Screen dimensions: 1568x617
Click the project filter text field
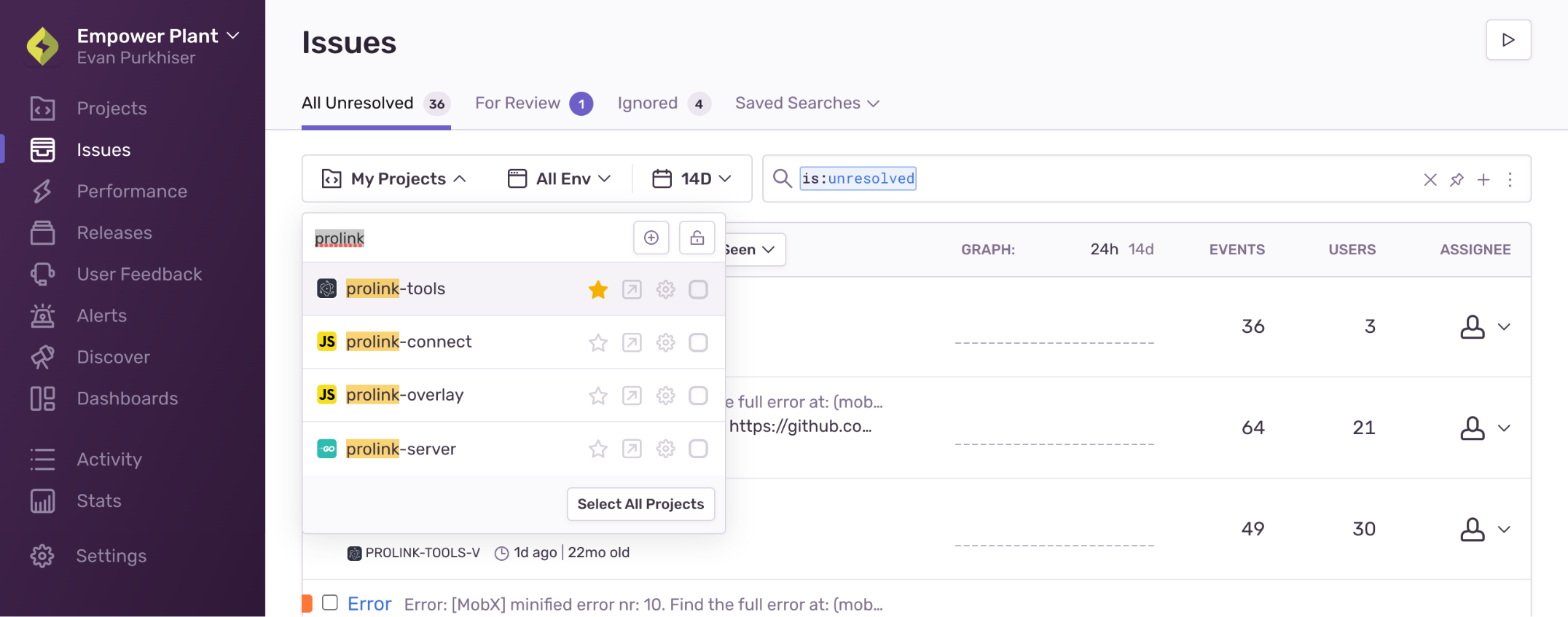(x=466, y=238)
